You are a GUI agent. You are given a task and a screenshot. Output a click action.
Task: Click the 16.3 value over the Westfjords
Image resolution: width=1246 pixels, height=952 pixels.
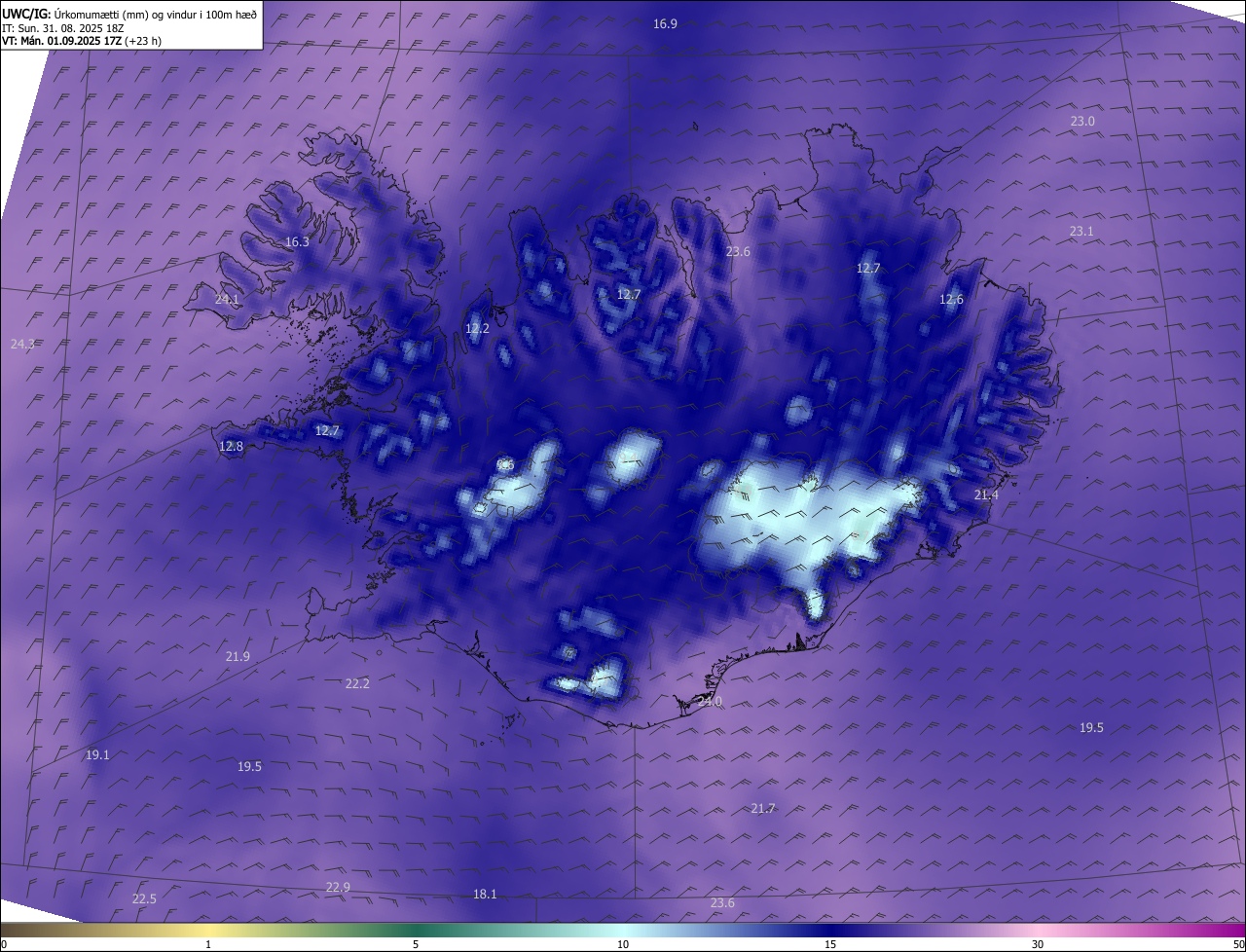coord(297,241)
